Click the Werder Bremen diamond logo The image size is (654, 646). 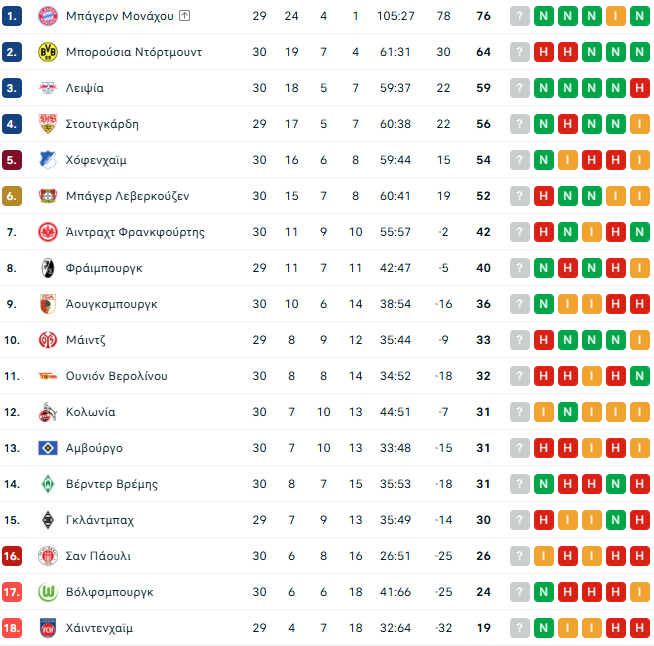[47, 484]
